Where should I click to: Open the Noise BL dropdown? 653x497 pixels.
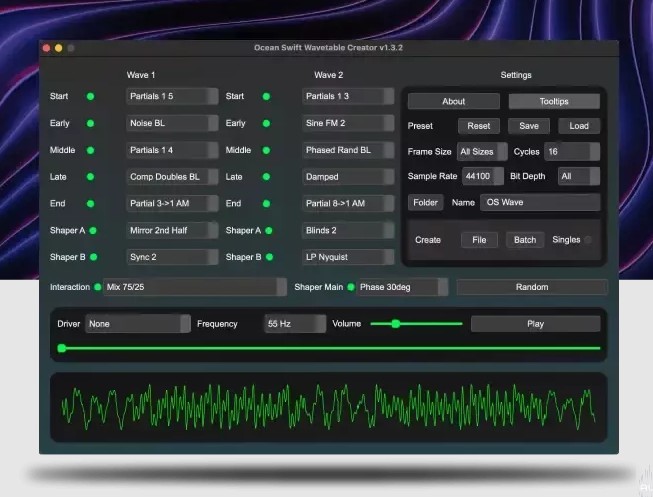point(172,123)
